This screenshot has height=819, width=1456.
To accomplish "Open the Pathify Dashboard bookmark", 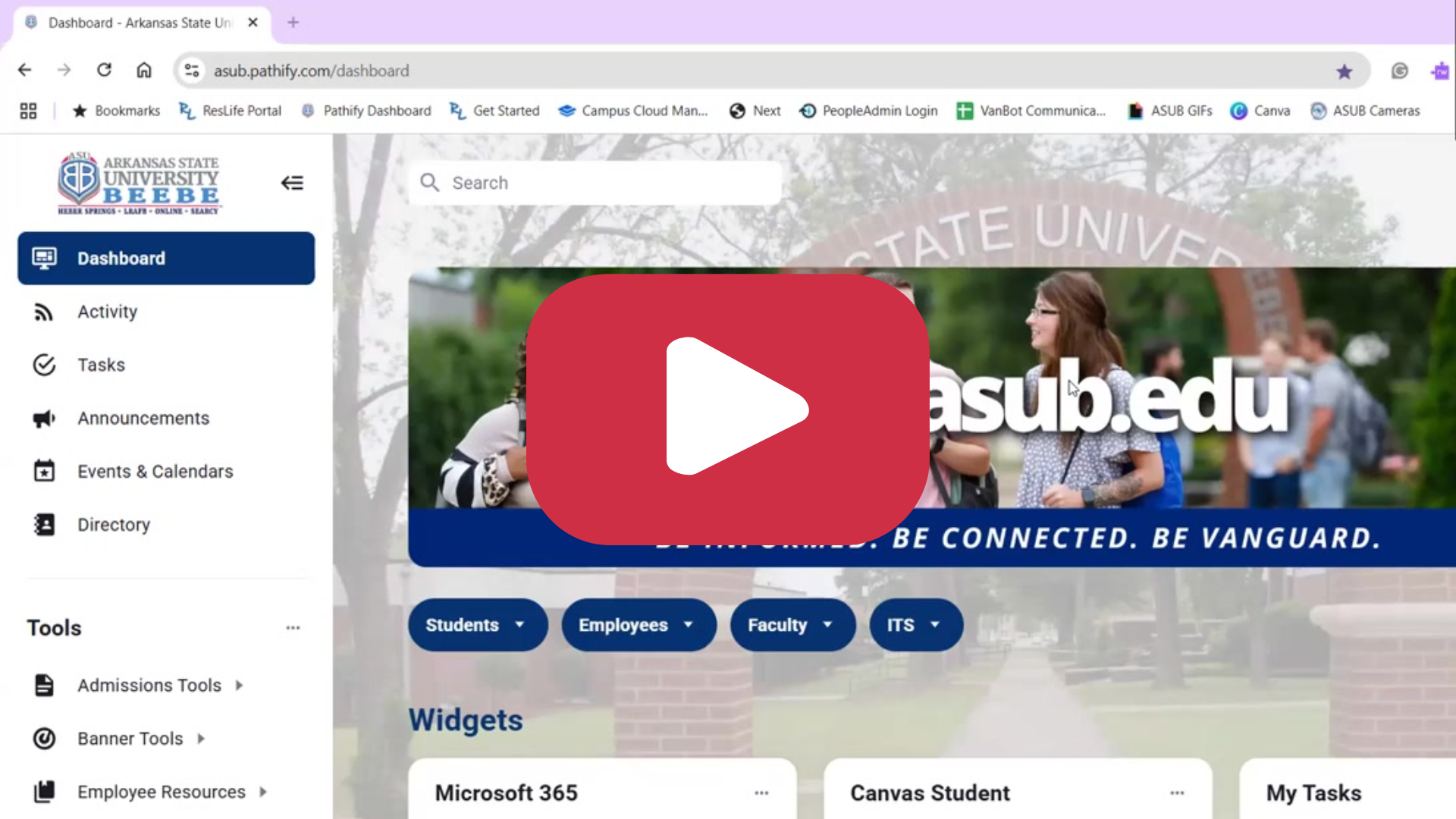I will click(x=366, y=111).
